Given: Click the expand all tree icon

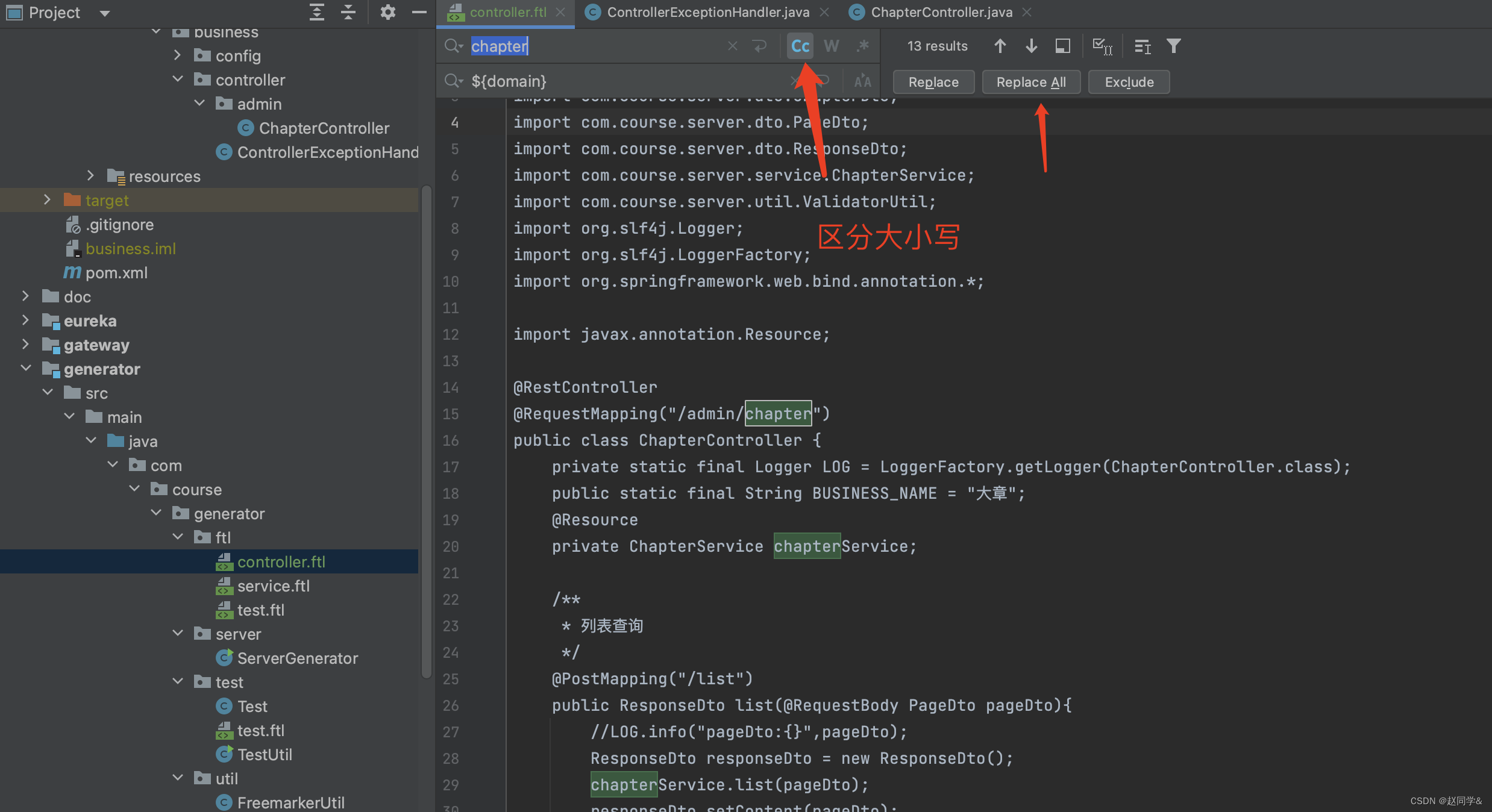Looking at the screenshot, I should pos(317,12).
